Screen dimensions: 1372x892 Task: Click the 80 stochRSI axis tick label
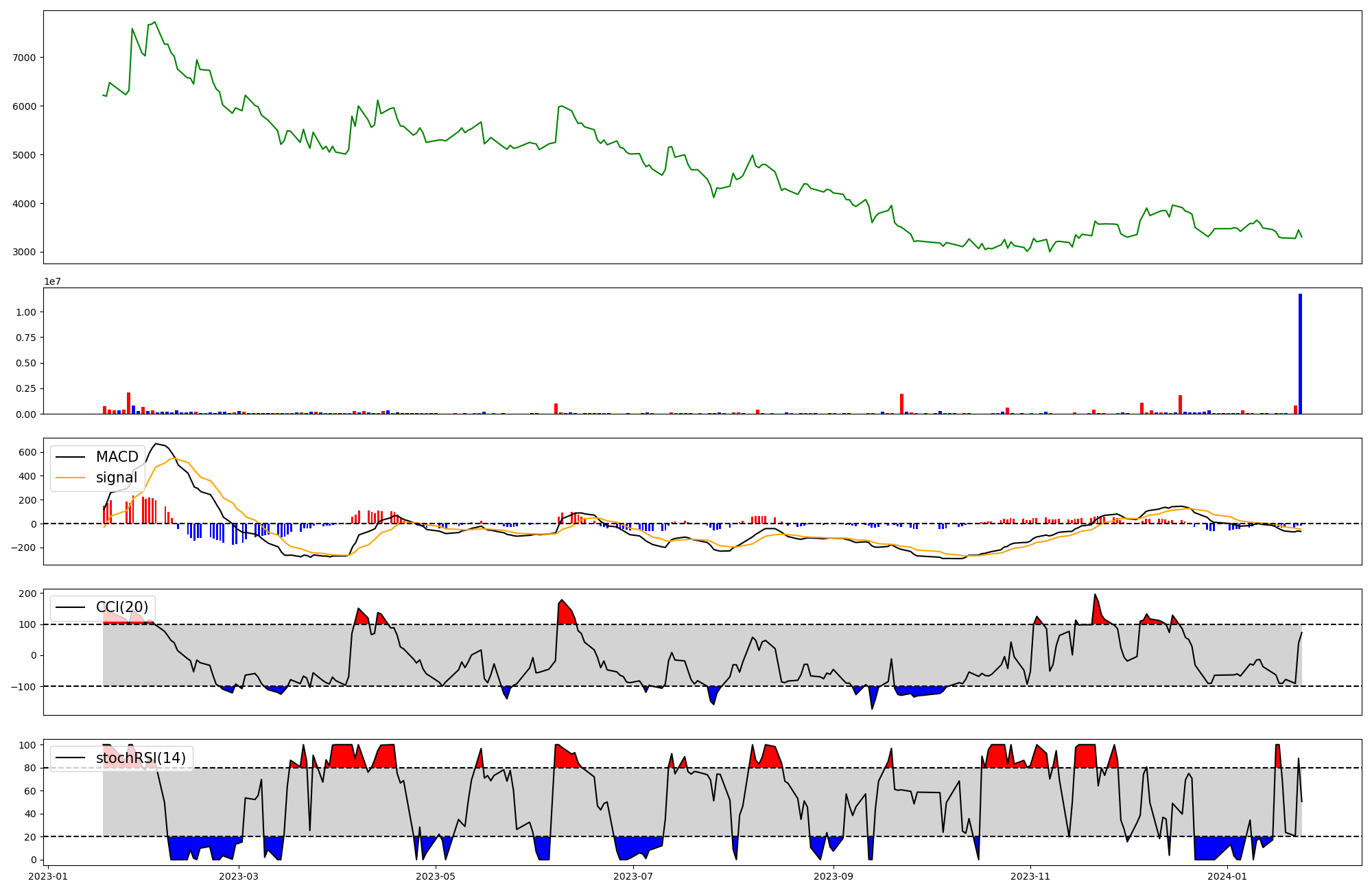(x=31, y=768)
